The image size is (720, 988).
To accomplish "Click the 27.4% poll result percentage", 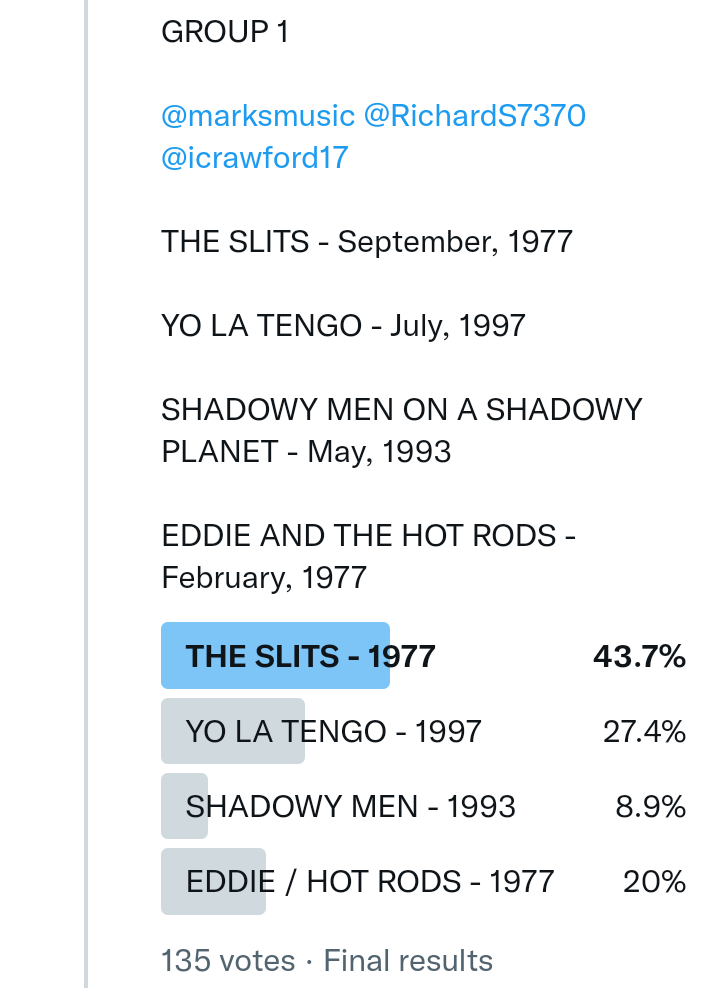I will [644, 732].
